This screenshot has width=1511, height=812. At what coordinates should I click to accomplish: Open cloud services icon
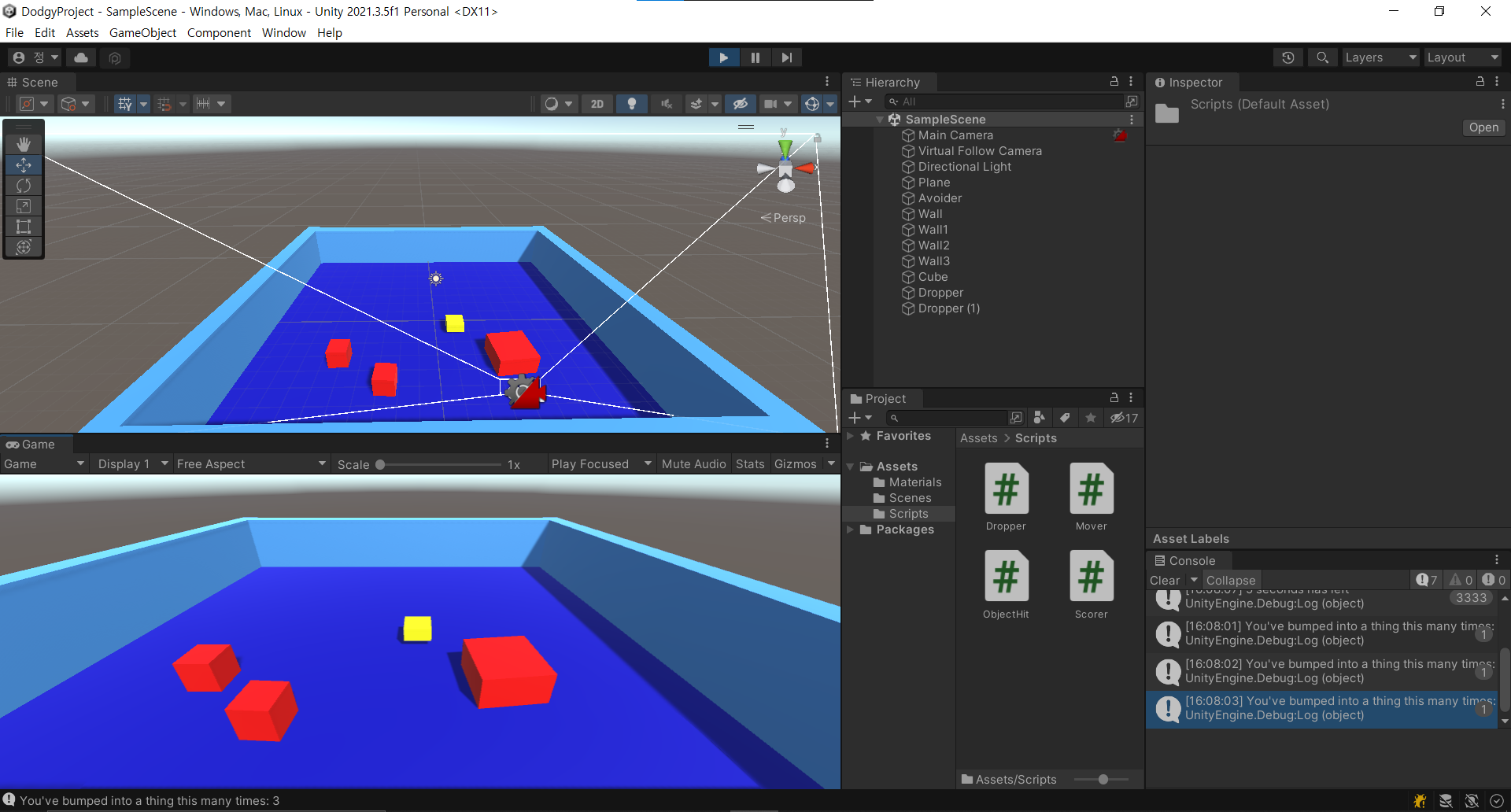81,57
